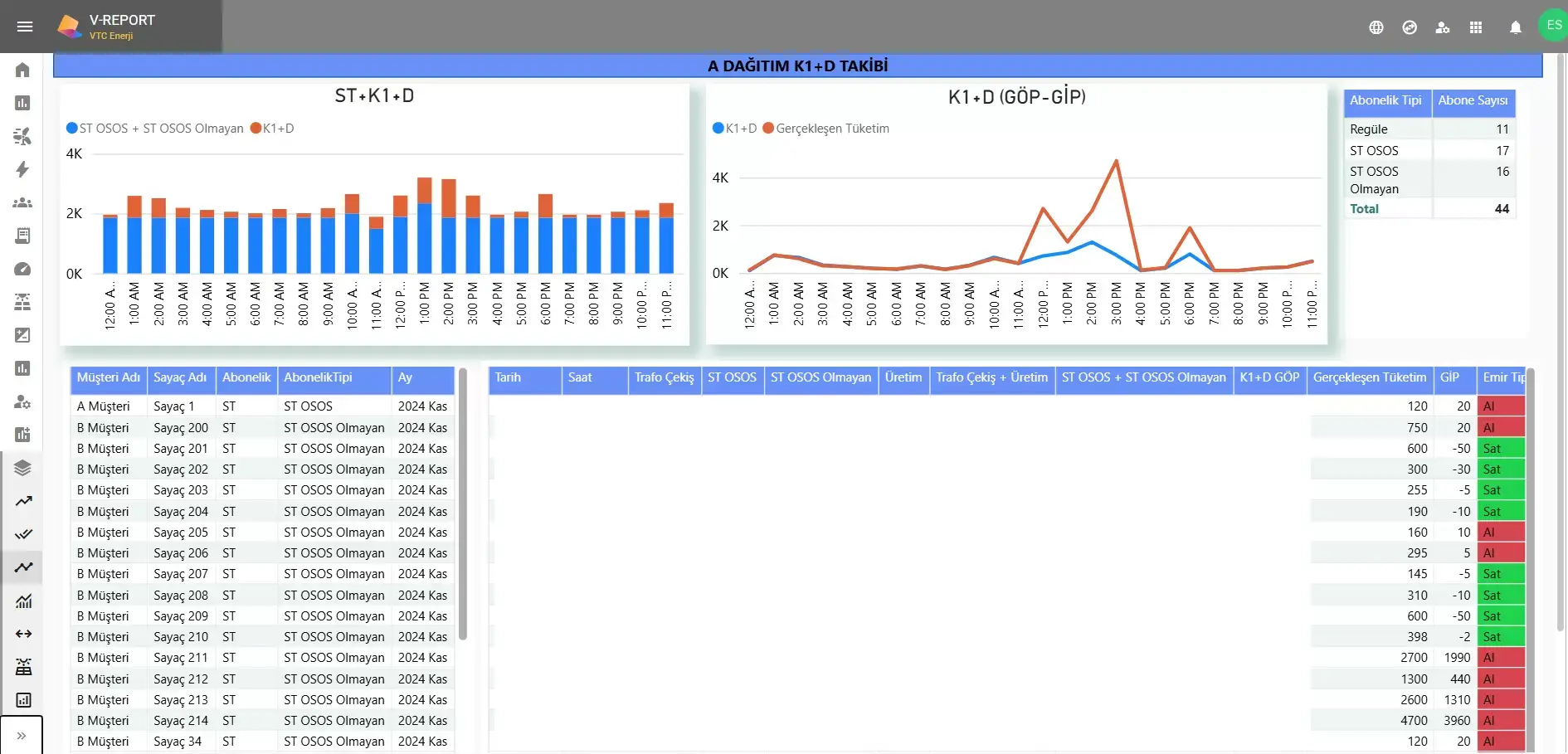Screen dimensions: 1568x754
Task: Click the notification bell icon
Action: point(1515,27)
